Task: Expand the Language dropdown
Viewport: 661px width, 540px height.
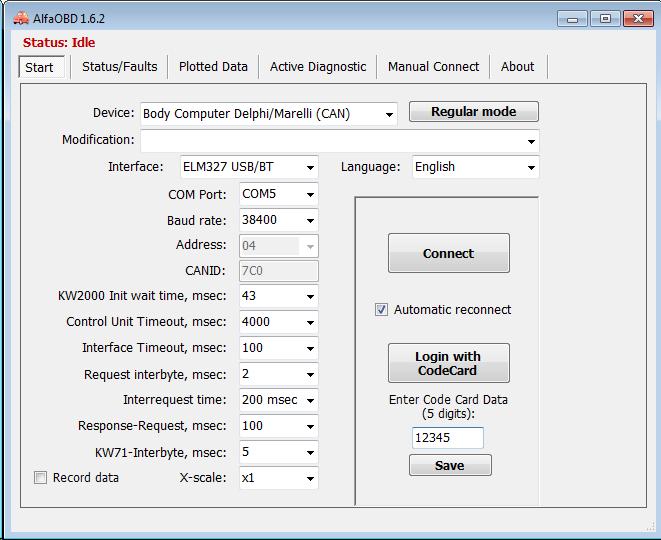Action: pyautogui.click(x=530, y=167)
